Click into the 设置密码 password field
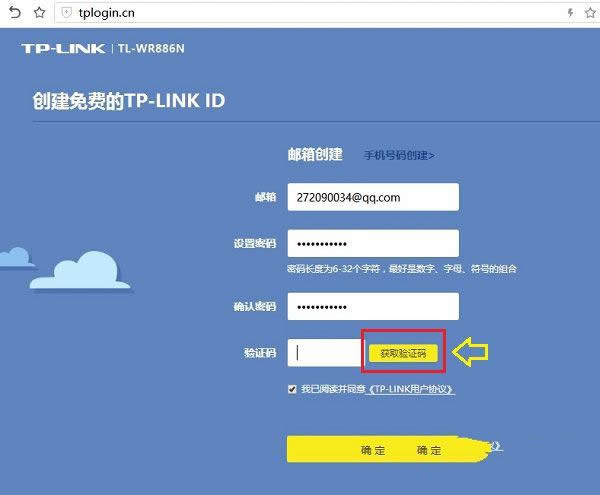The image size is (600, 495). pyautogui.click(x=372, y=244)
